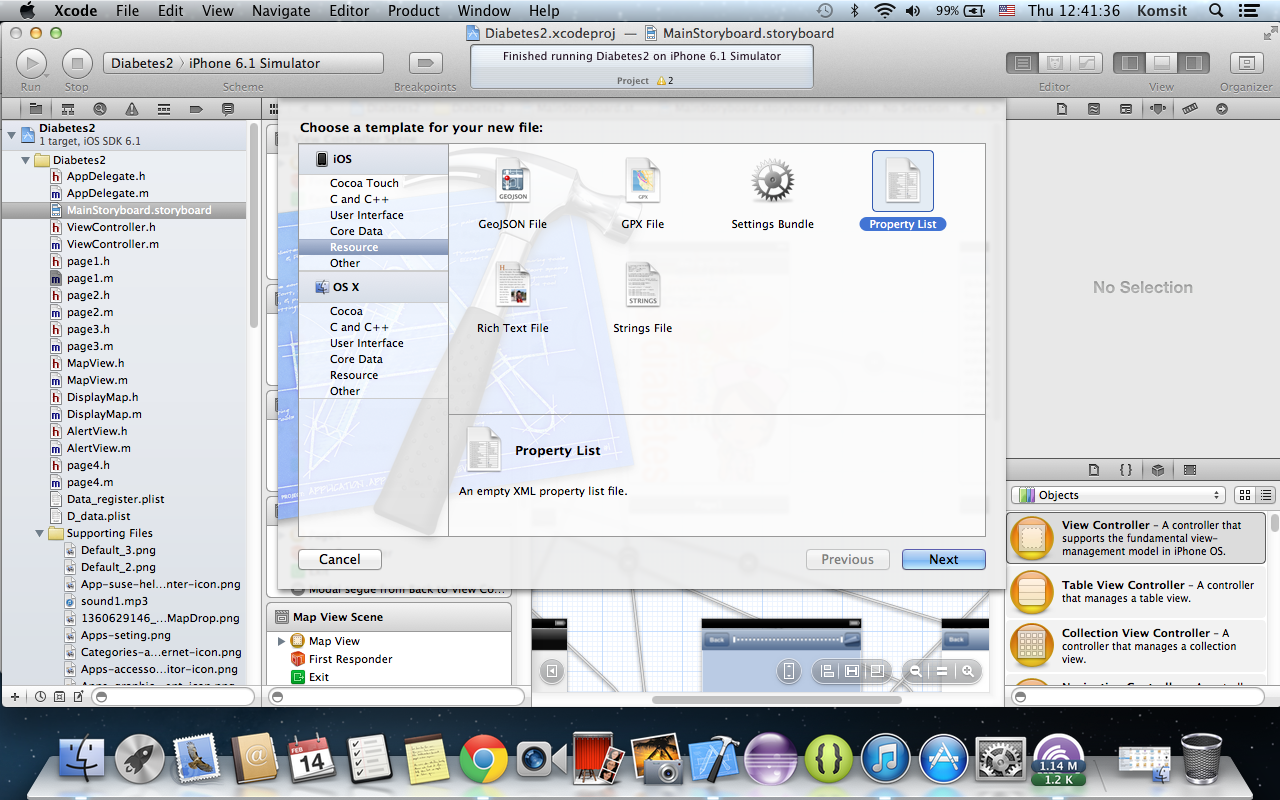The width and height of the screenshot is (1280, 800).
Task: Show the File inspector tab
Action: point(1062,109)
